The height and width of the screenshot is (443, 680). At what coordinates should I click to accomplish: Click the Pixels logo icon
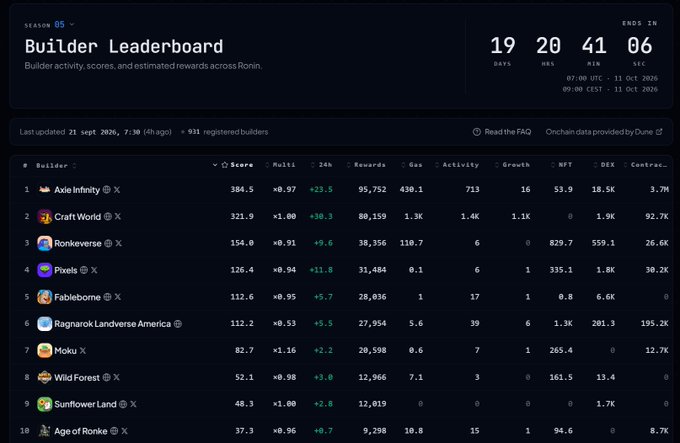pos(44,270)
